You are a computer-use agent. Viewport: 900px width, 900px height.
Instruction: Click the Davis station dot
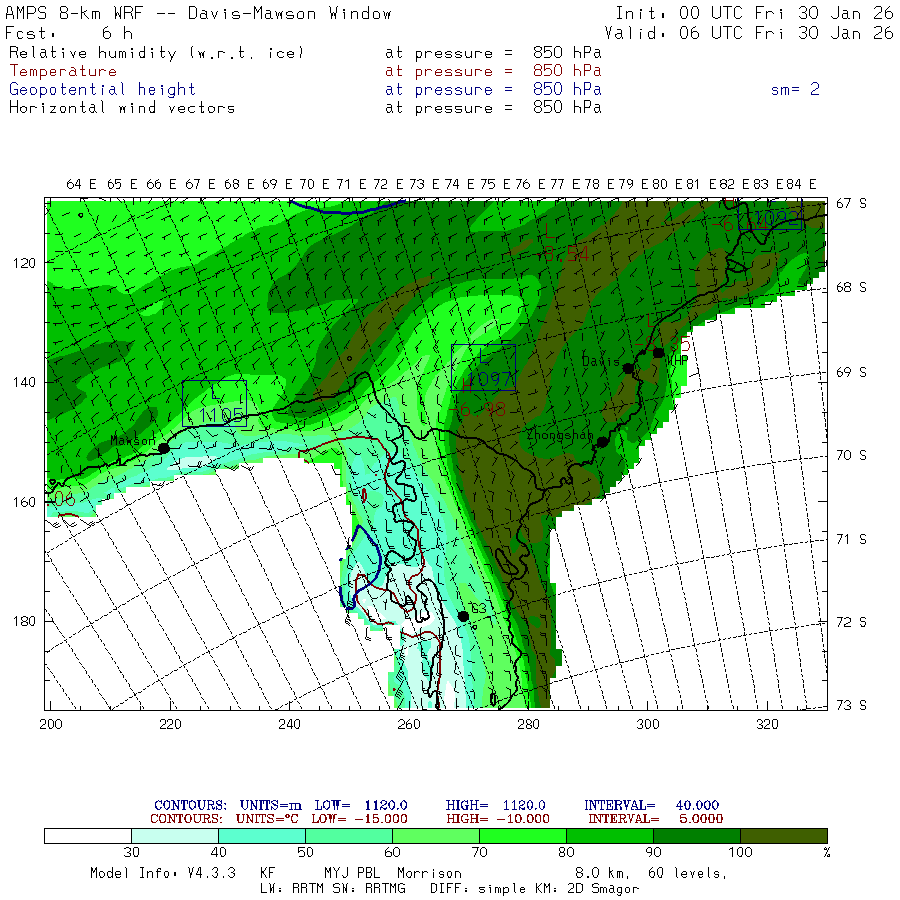(x=629, y=368)
